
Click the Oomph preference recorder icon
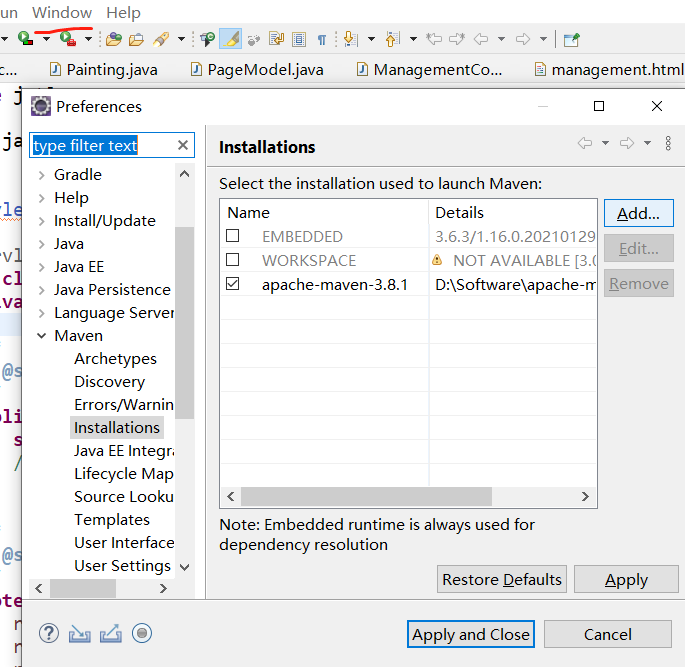pos(142,633)
